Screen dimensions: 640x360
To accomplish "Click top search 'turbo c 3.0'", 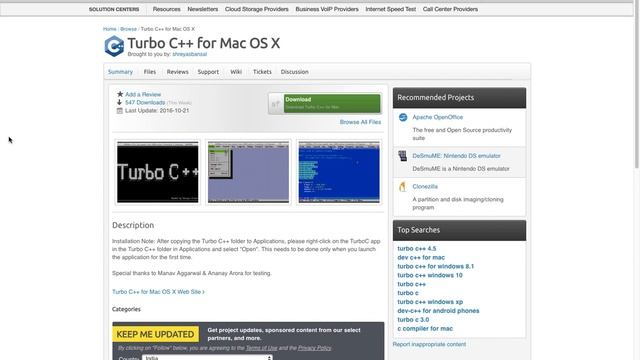I will coord(413,320).
